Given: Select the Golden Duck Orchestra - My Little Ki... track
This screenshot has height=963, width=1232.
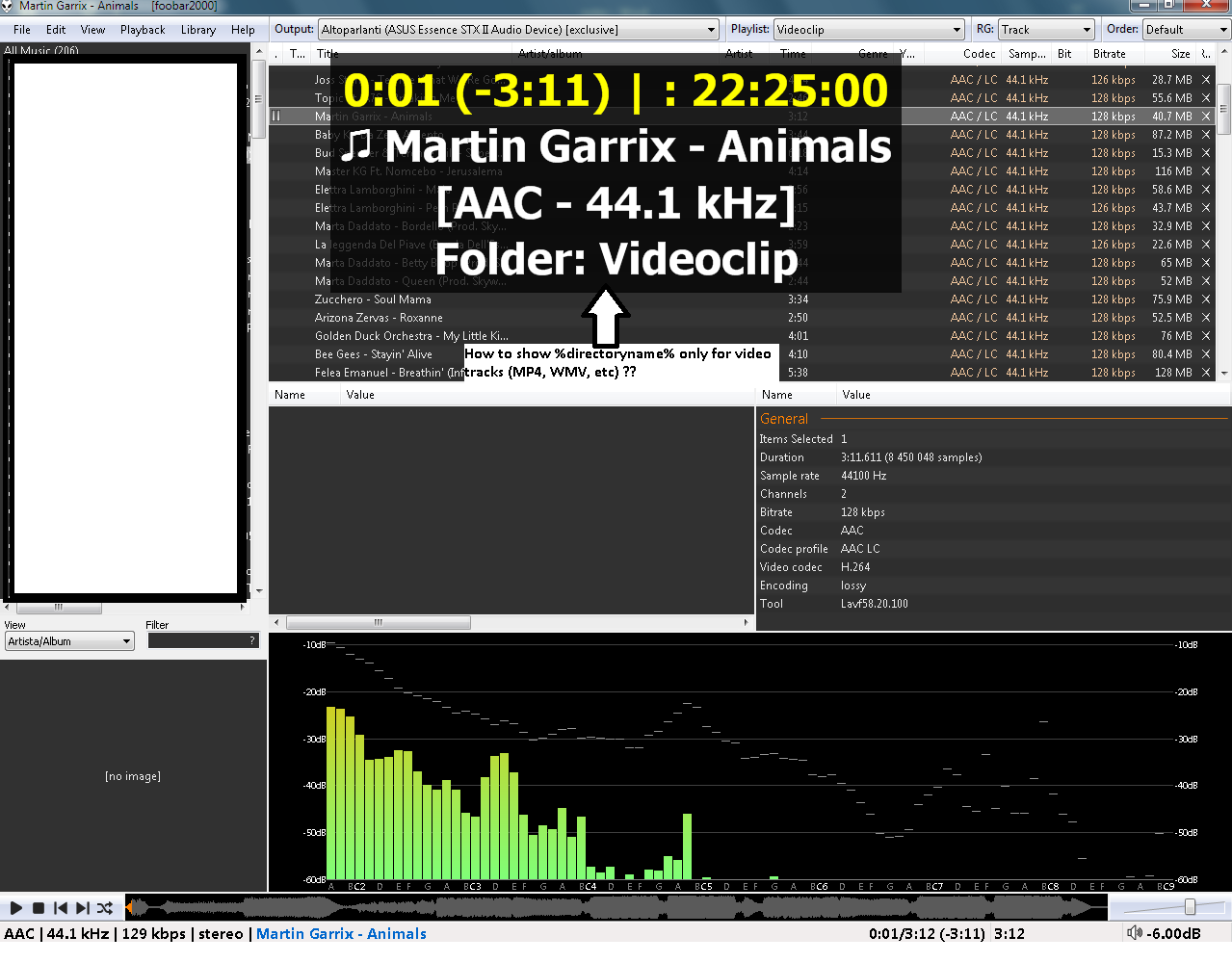Looking at the screenshot, I should click(x=411, y=336).
